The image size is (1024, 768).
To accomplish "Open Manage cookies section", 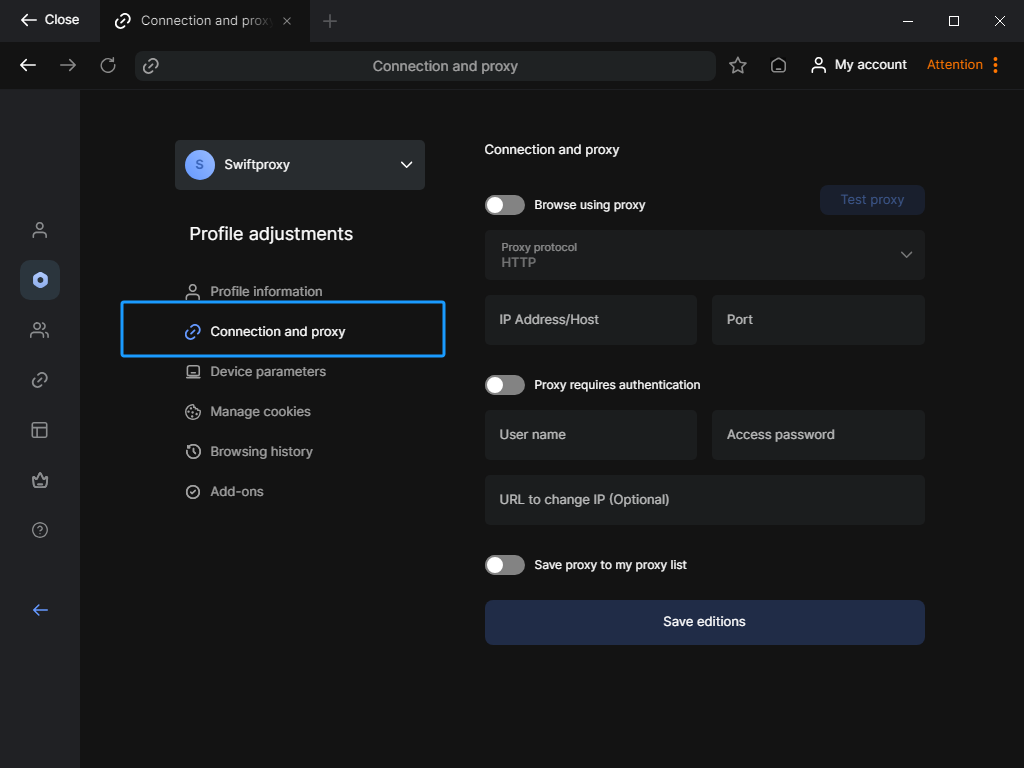I will click(260, 412).
